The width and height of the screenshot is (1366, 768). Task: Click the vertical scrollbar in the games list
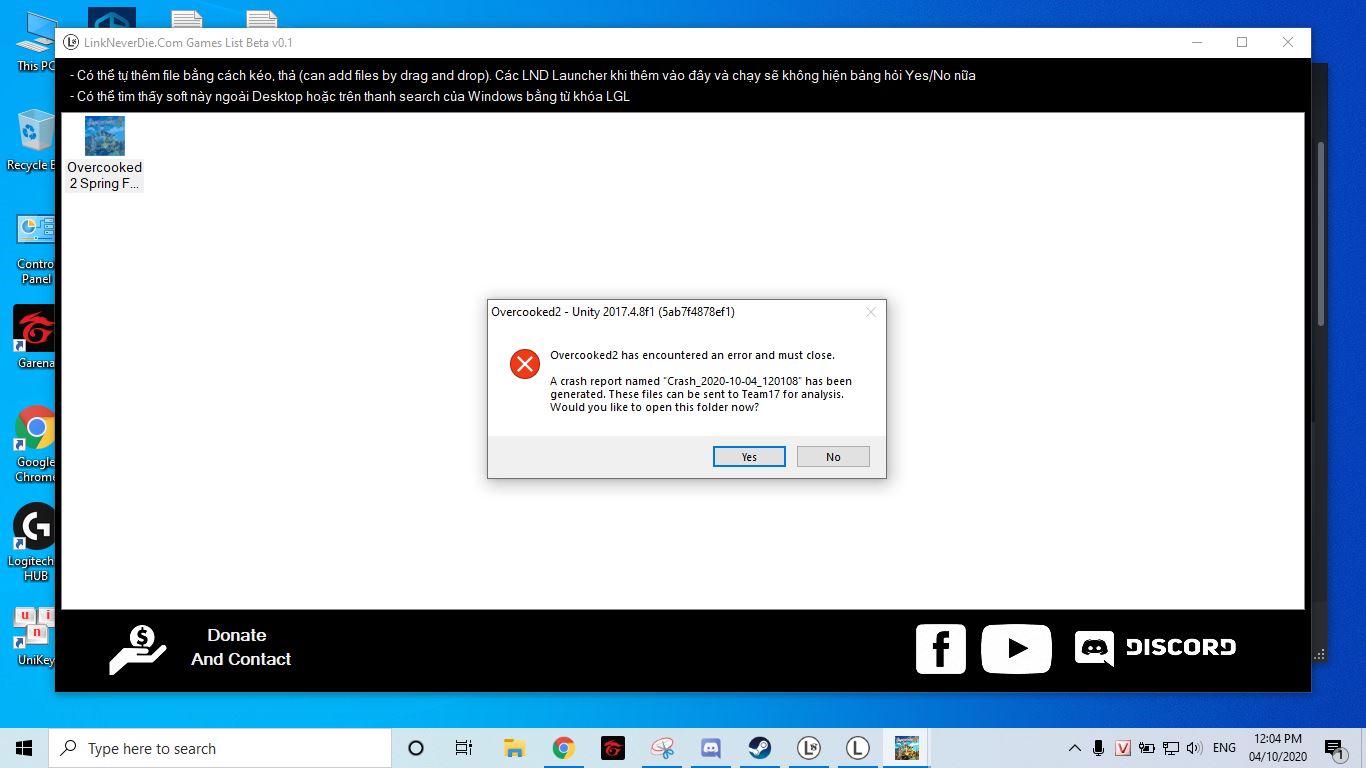point(1319,233)
